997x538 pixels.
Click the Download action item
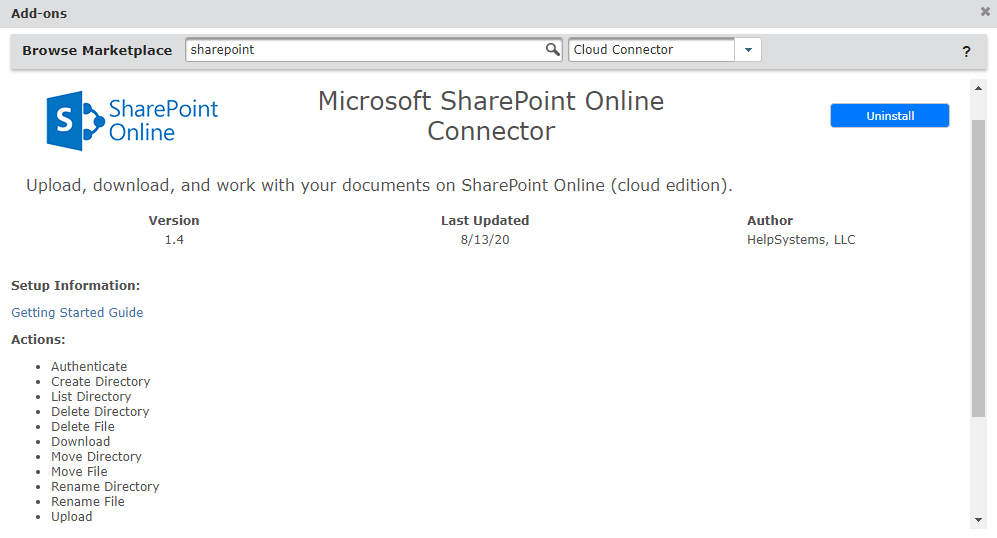pos(80,441)
